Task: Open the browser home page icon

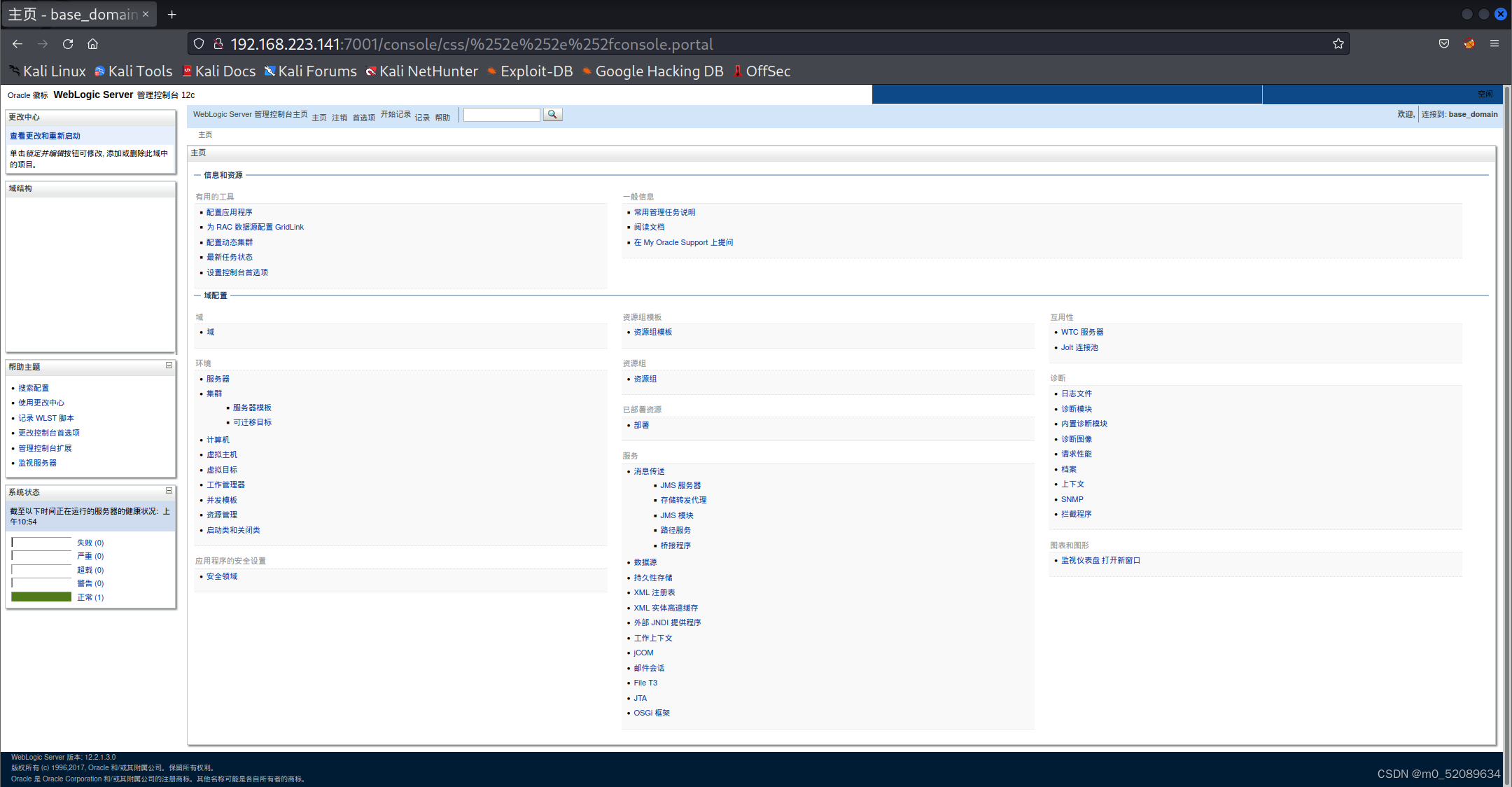Action: [x=92, y=44]
